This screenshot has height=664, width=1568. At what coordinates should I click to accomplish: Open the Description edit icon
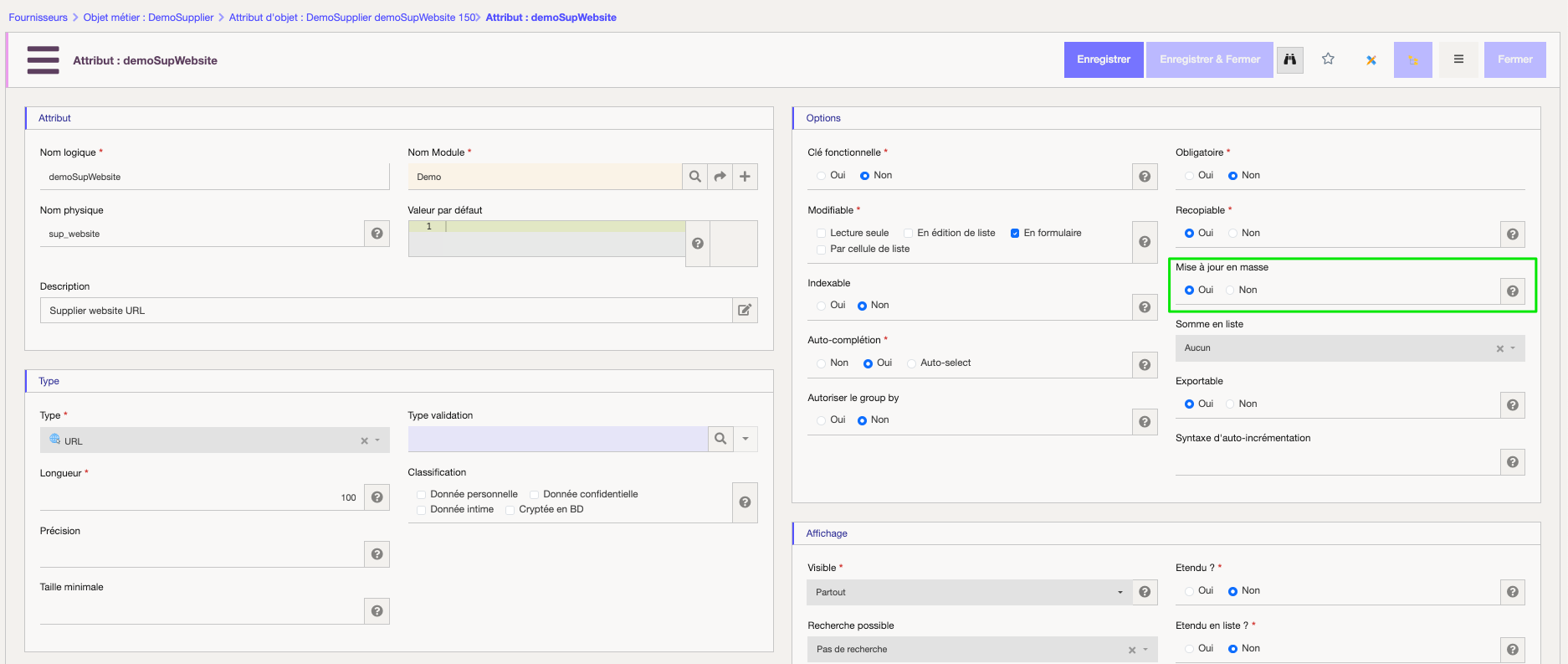point(745,311)
